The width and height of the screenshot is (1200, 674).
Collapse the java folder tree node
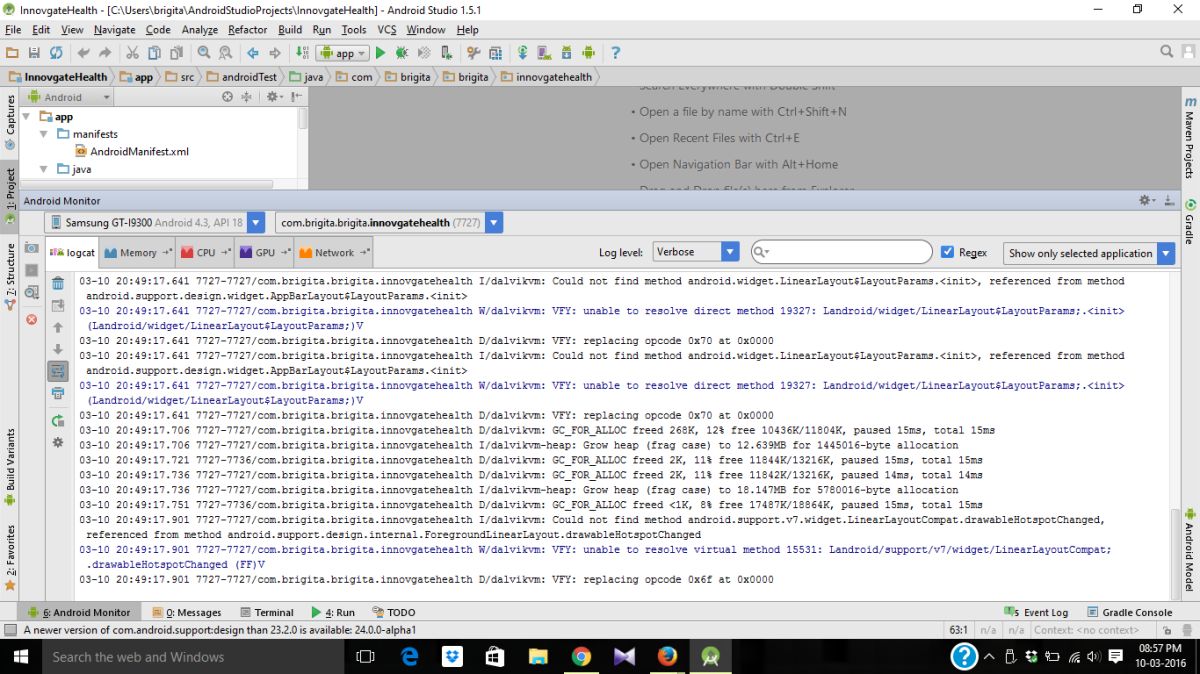[45, 170]
